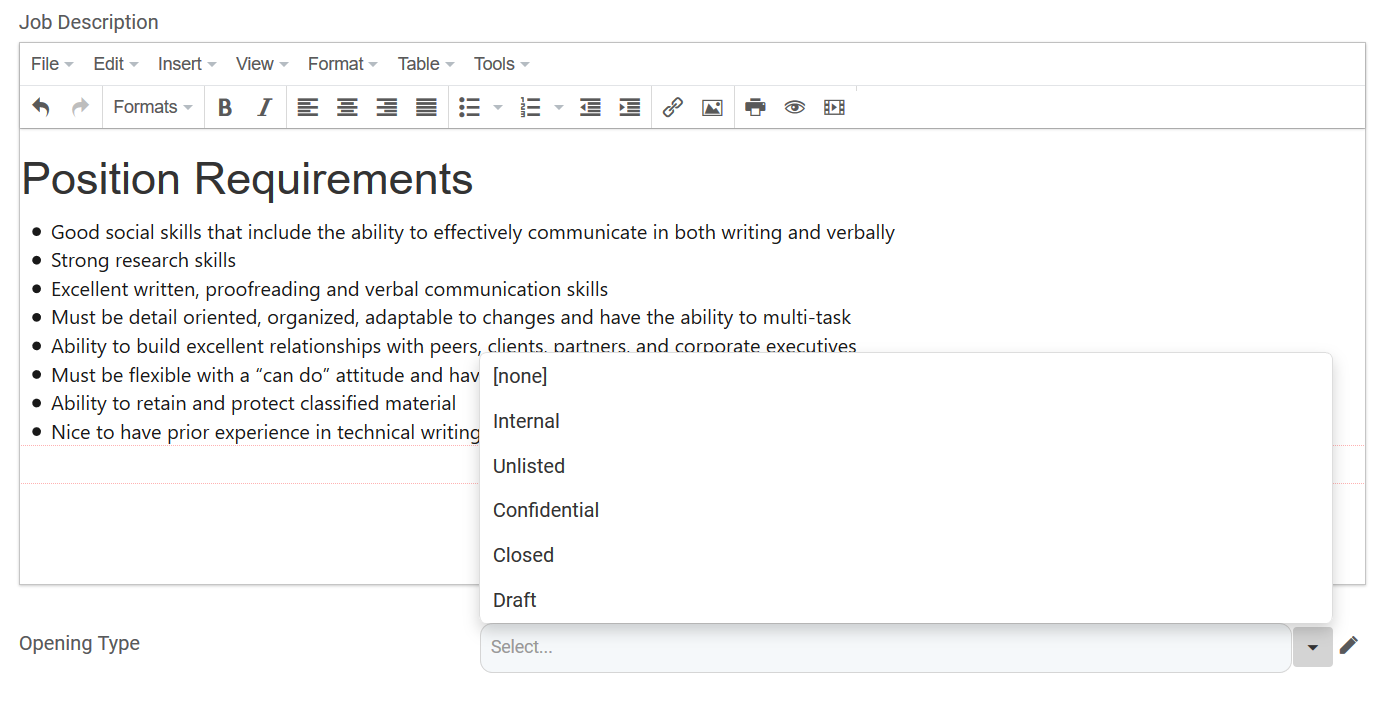
Task: Center align the text
Action: click(x=347, y=107)
